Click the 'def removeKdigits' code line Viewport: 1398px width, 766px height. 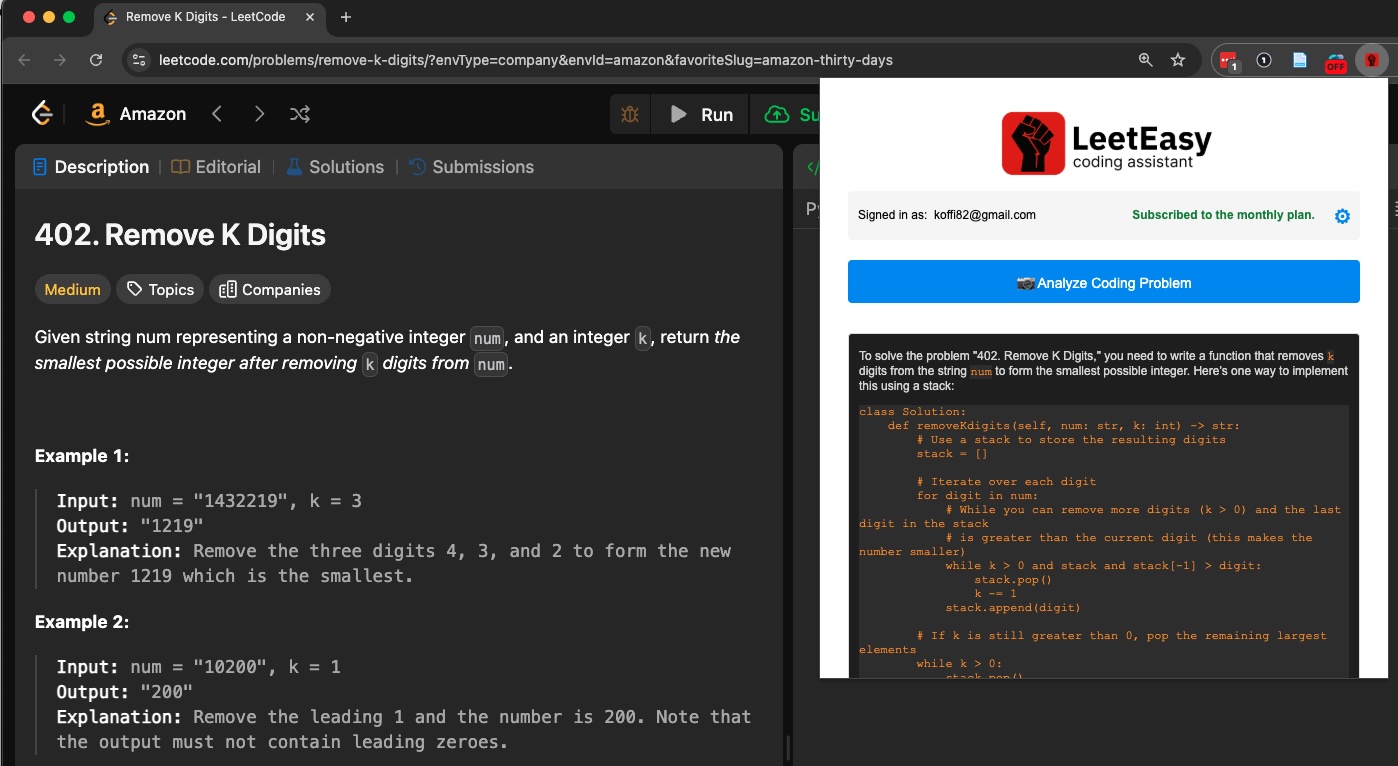(1063, 426)
